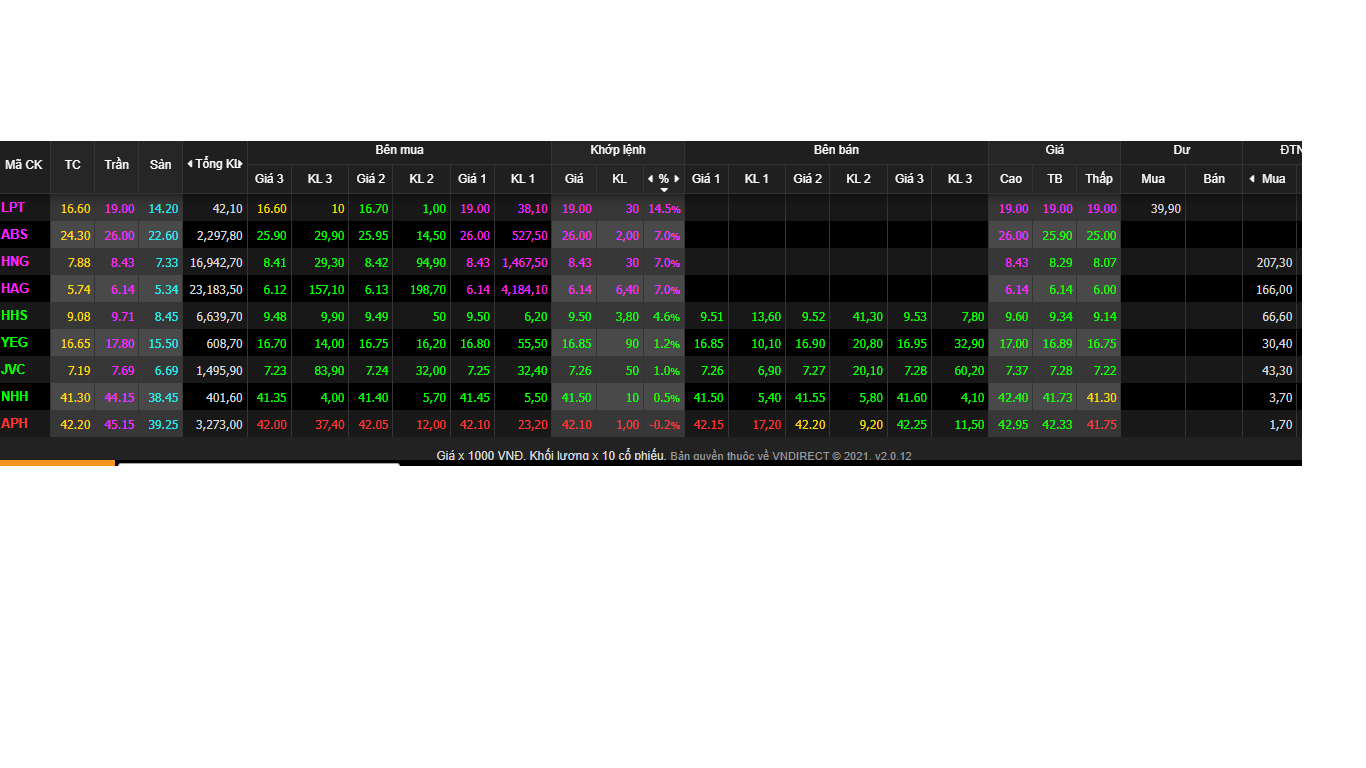The width and height of the screenshot is (1366, 768).
Task: Click the right arrow next to % header
Action: (676, 179)
